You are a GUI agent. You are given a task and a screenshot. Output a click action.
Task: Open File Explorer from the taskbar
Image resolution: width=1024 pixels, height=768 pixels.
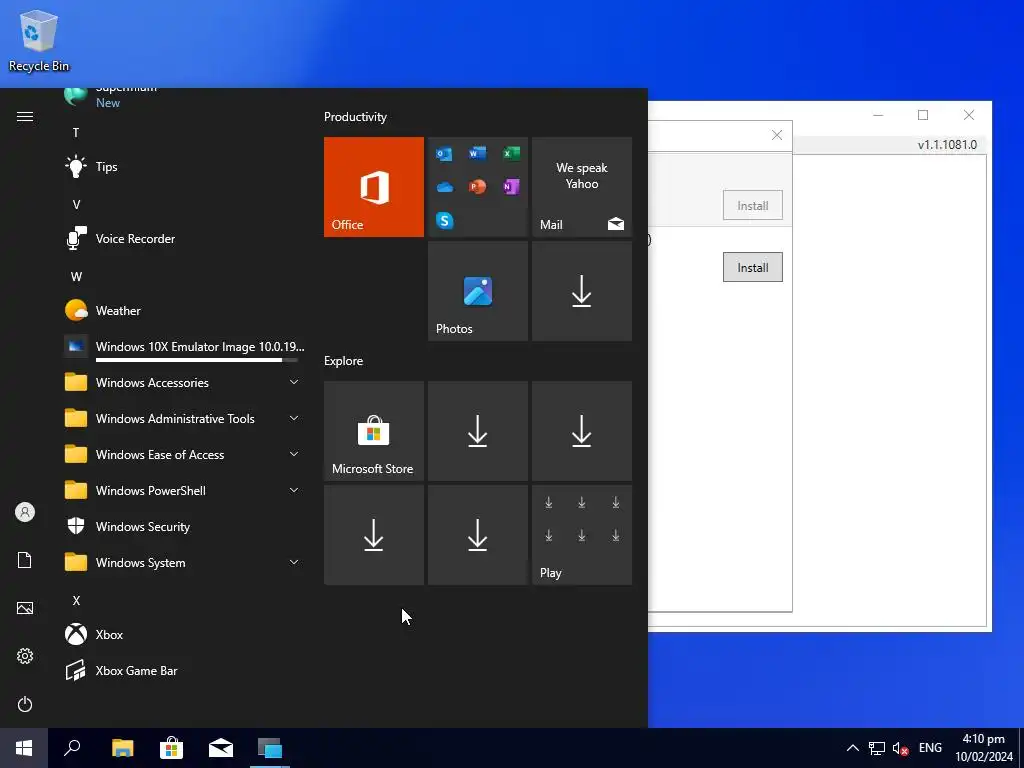click(122, 748)
